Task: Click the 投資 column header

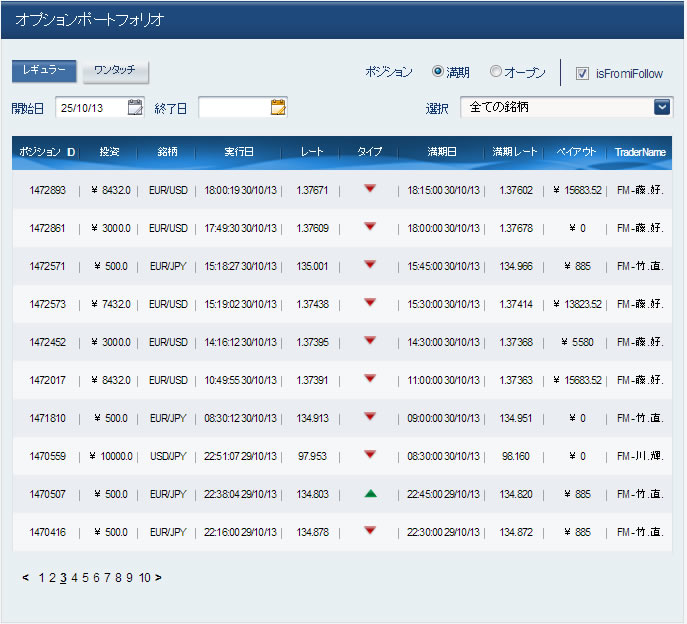Action: 109,152
